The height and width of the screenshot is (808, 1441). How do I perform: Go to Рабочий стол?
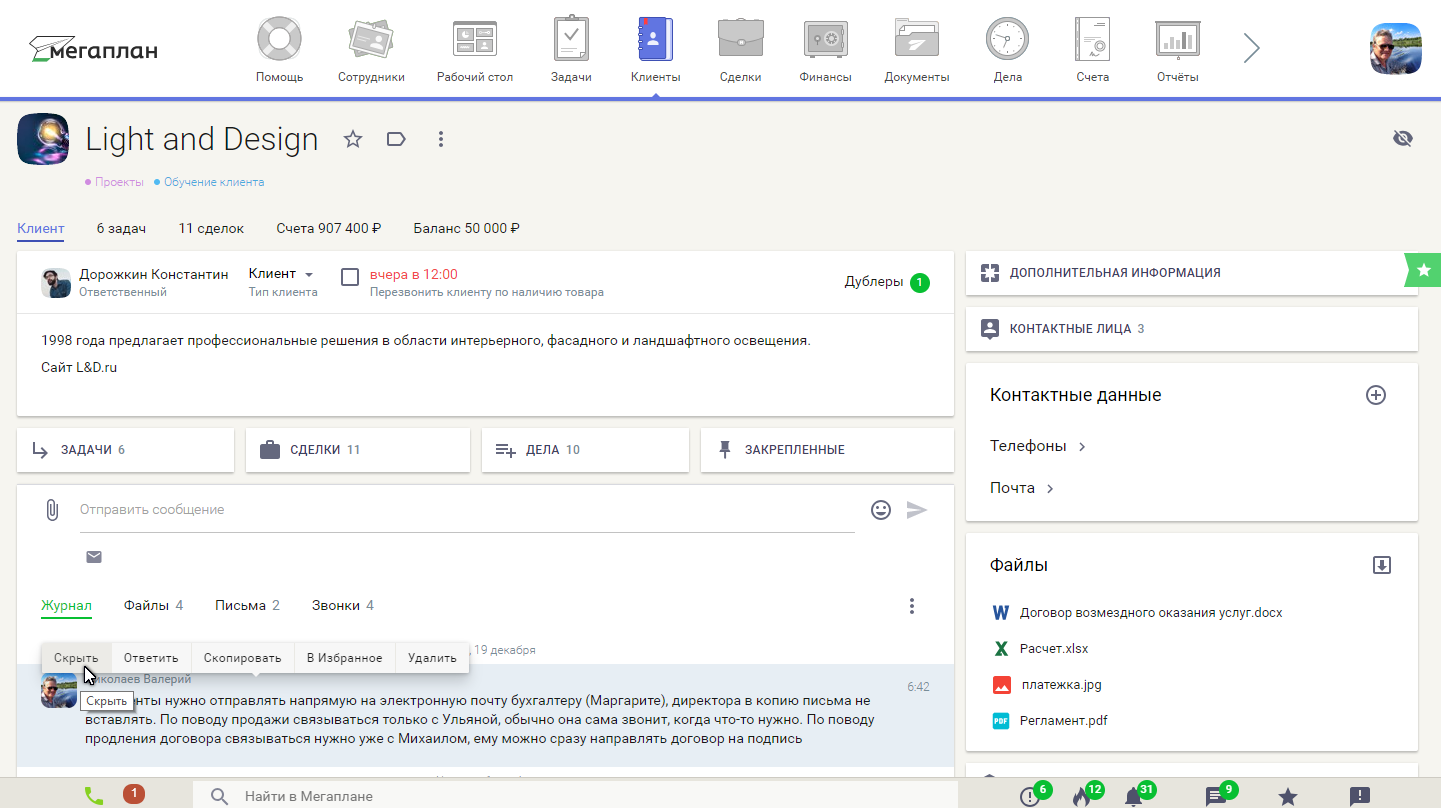[x=475, y=50]
